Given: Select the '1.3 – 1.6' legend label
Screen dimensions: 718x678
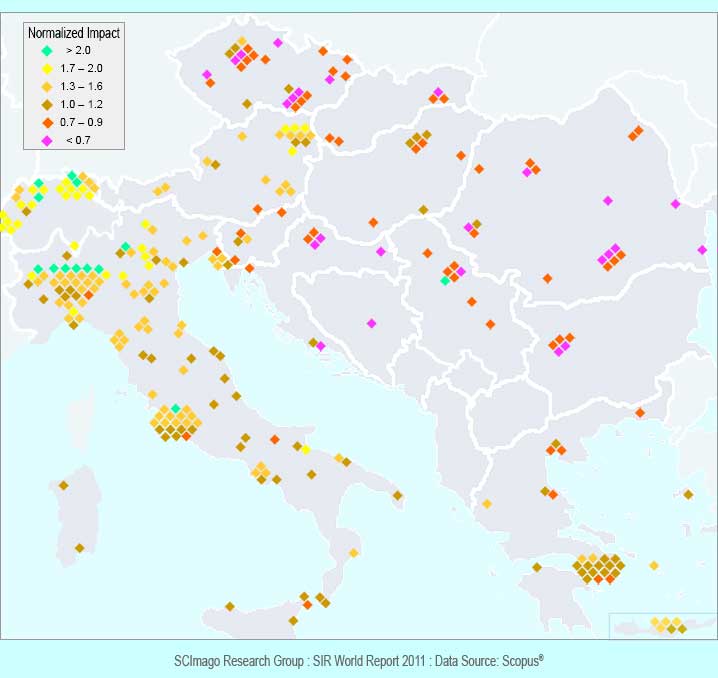Looking at the screenshot, I should pyautogui.click(x=81, y=87).
